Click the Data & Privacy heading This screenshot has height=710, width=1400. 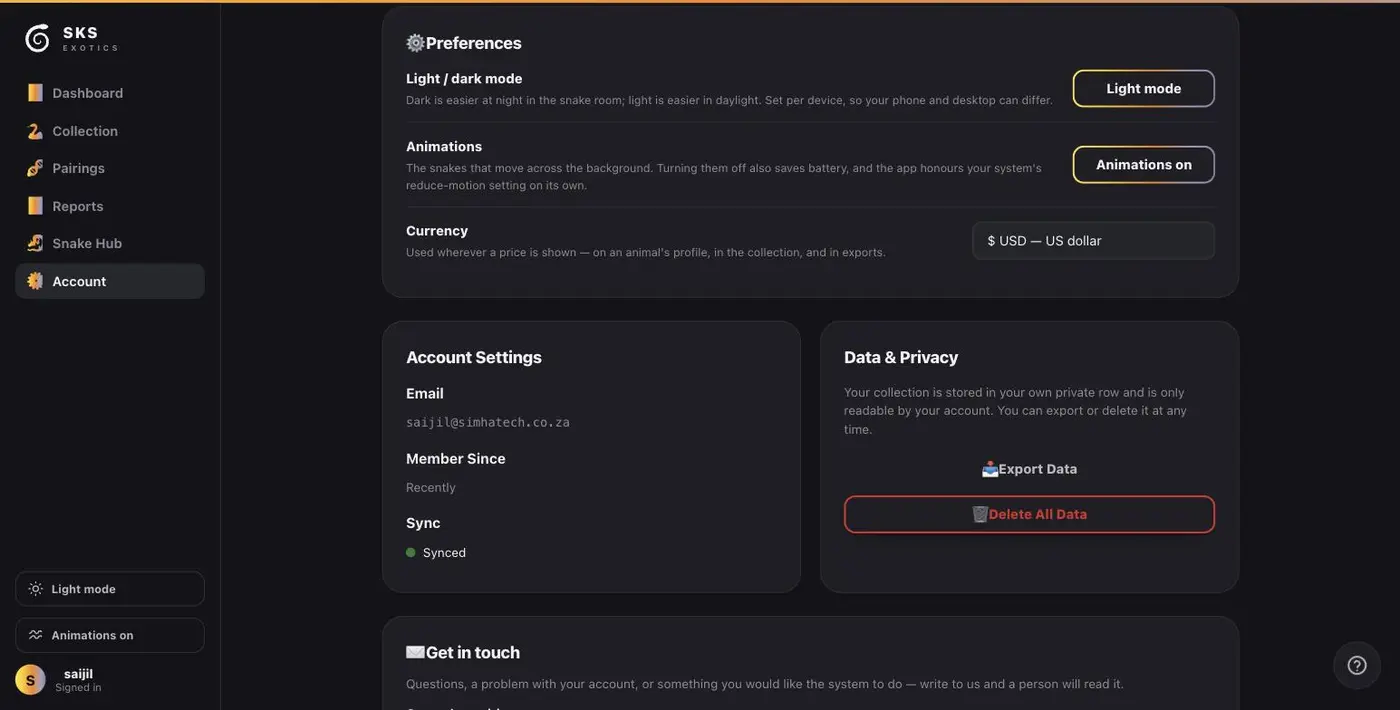coord(901,357)
